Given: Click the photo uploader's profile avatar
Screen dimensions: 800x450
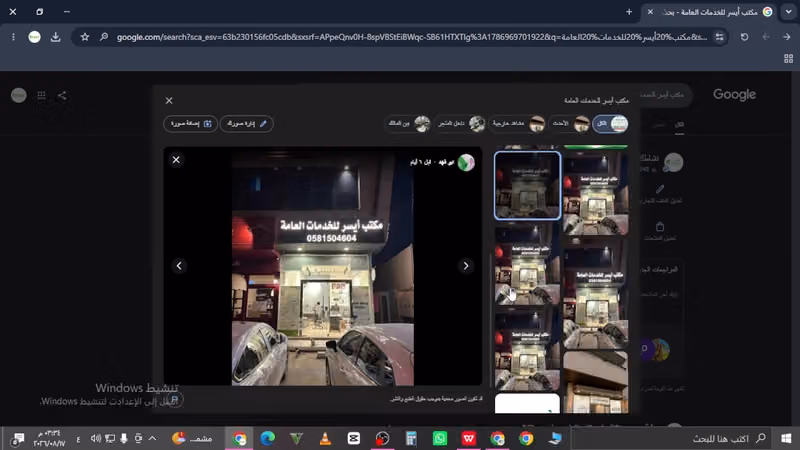Looking at the screenshot, I should click(466, 162).
